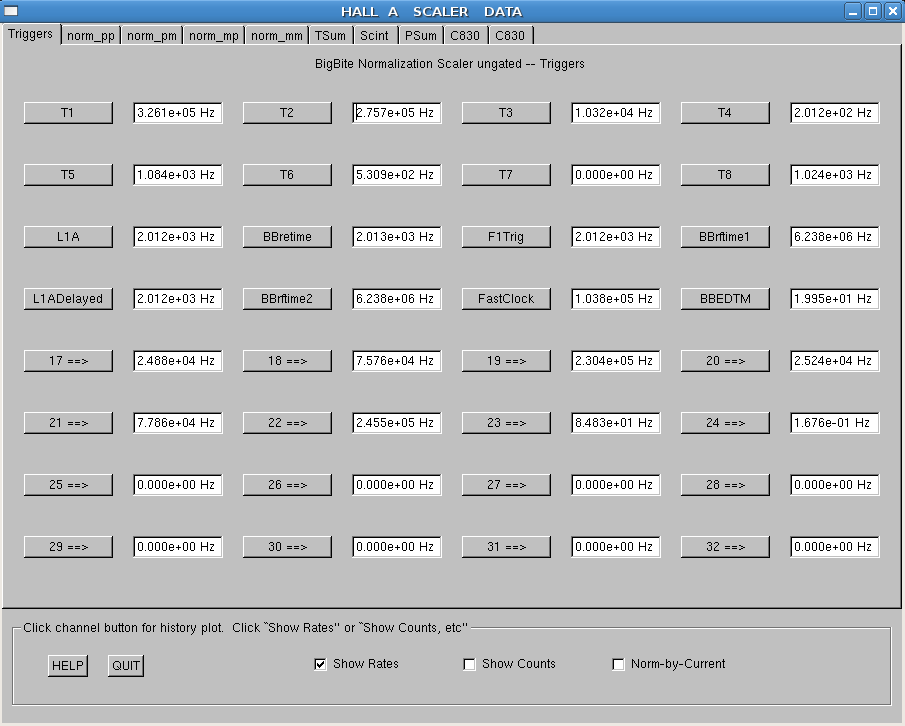Open the window menu icon in title bar
The image size is (905, 726).
click(11, 11)
